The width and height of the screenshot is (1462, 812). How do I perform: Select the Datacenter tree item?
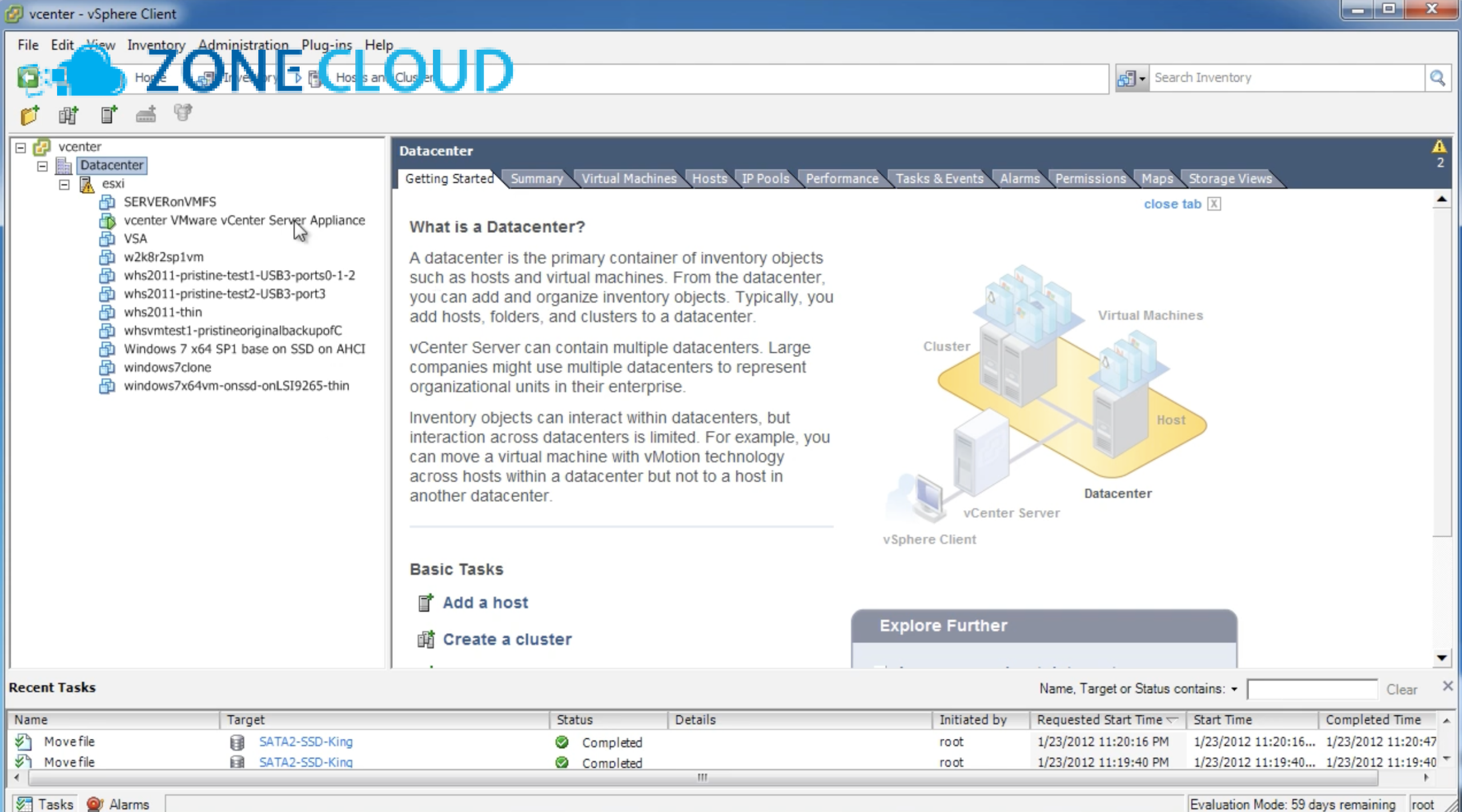[112, 166]
